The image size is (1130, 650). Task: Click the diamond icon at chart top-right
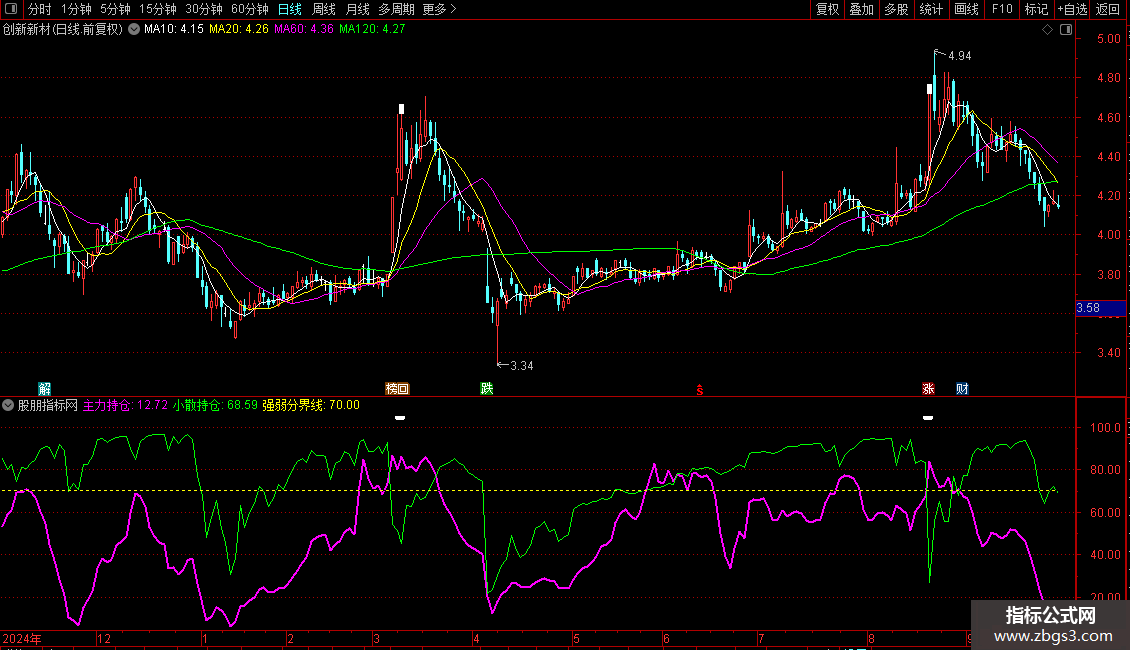pos(1047,30)
